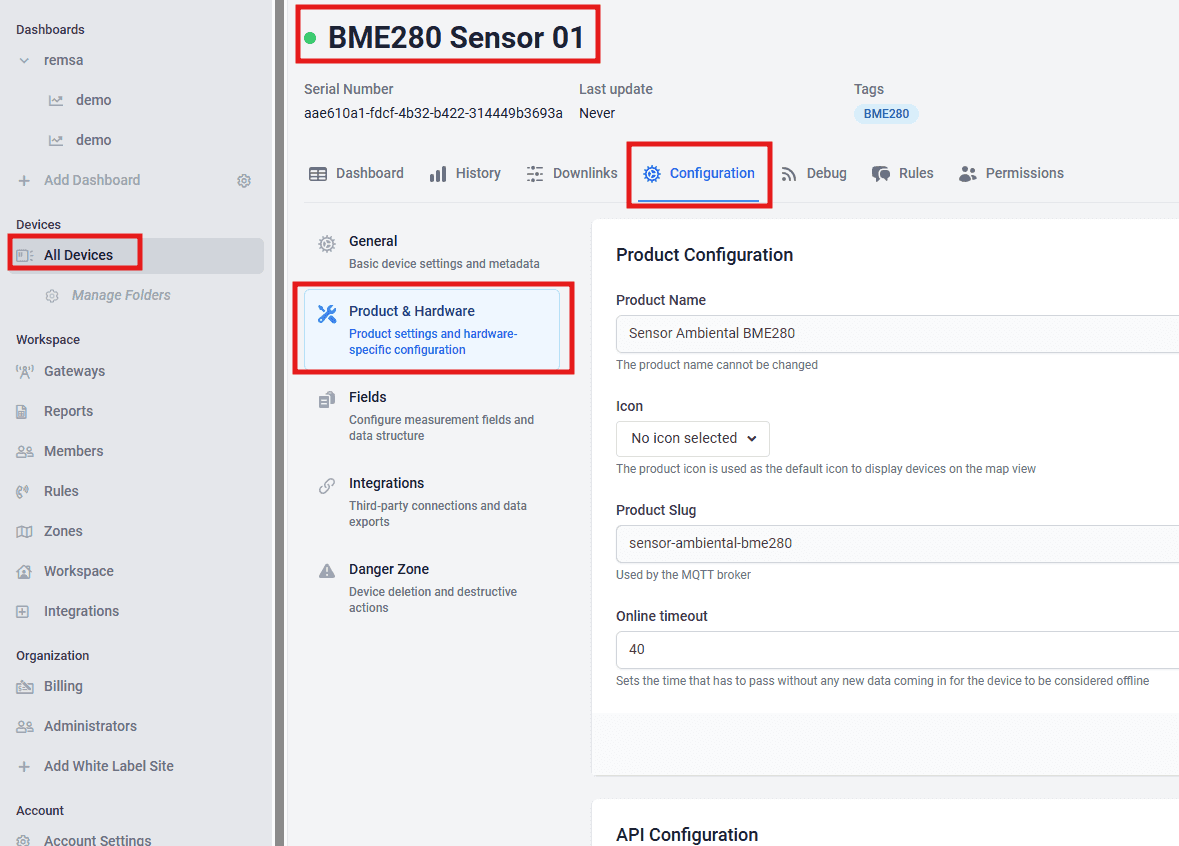This screenshot has width=1179, height=846.
Task: Click Add Dashboard in the sidebar
Action: point(92,180)
